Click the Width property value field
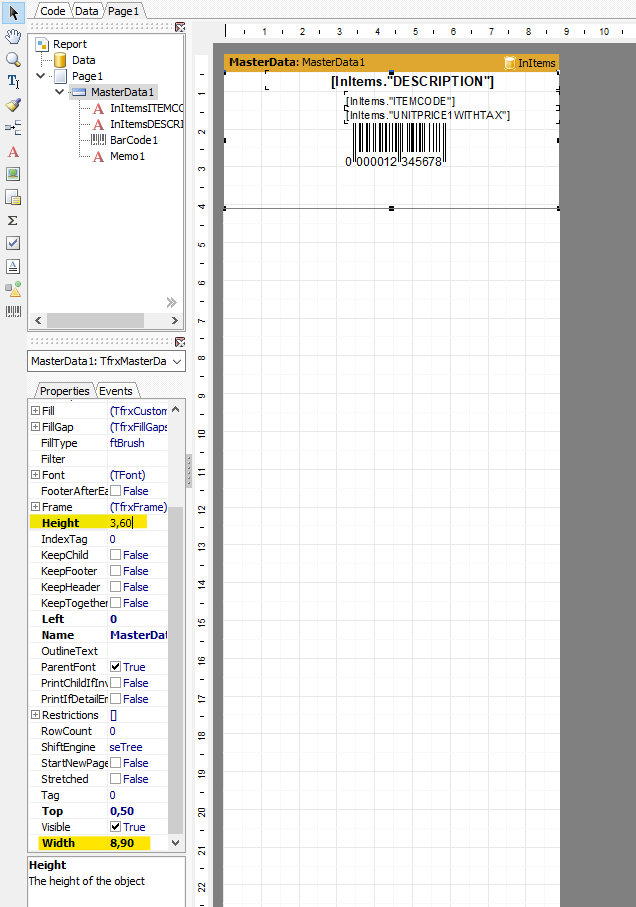Viewport: 636px width, 907px height. (135, 843)
